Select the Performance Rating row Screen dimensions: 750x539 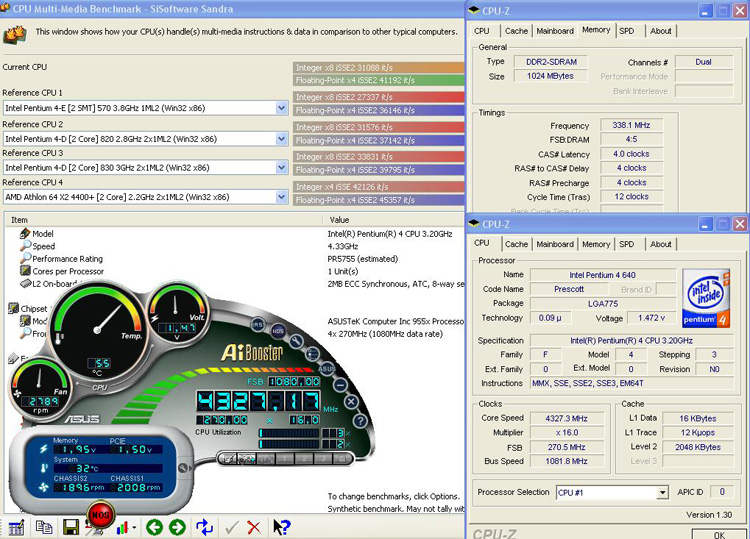pos(67,259)
